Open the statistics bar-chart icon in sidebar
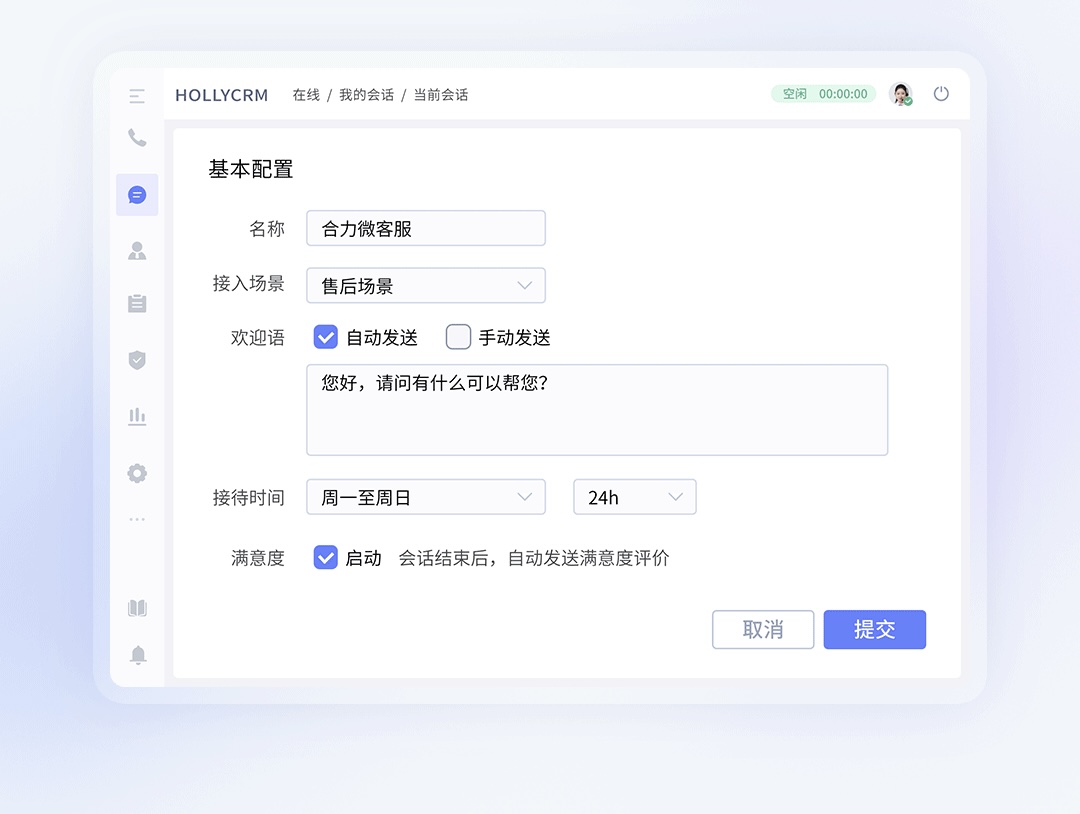Screen dimensions: 1080x814 coord(137,416)
